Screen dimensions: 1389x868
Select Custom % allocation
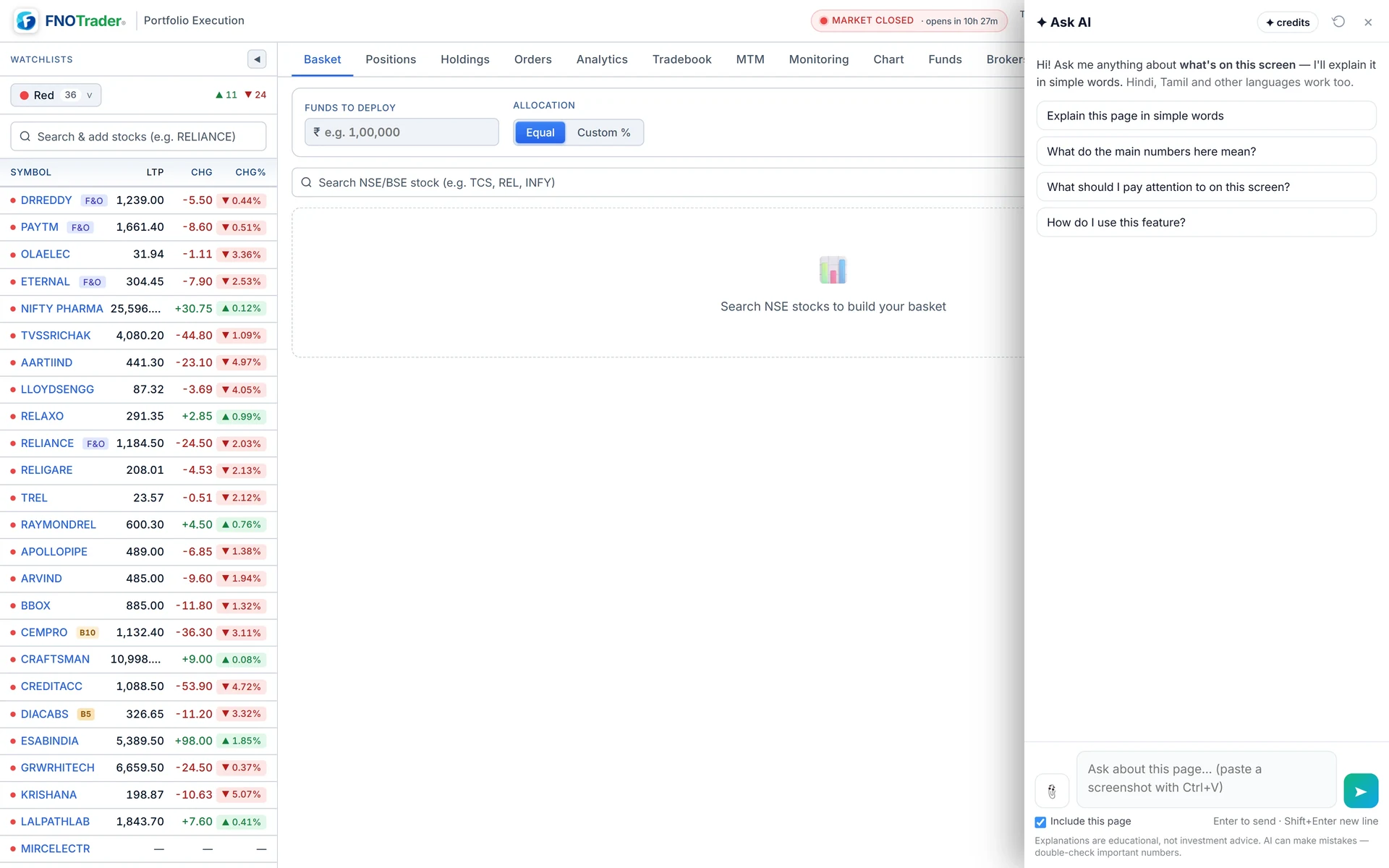(603, 132)
